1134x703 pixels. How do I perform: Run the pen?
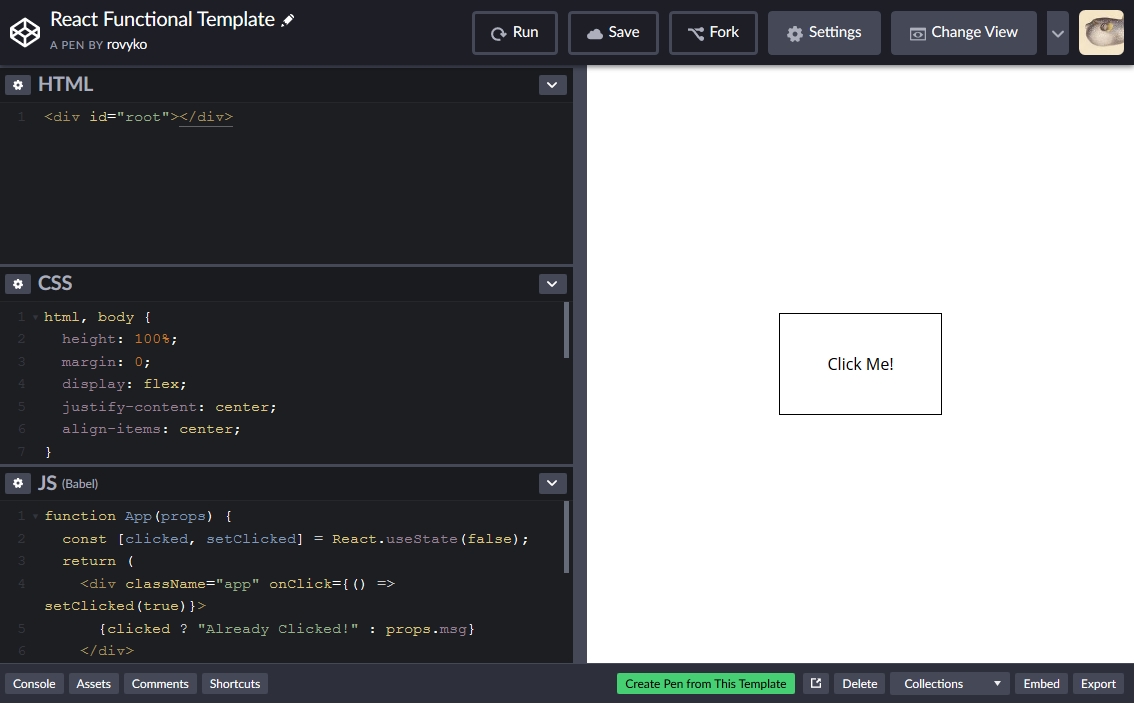click(x=515, y=33)
